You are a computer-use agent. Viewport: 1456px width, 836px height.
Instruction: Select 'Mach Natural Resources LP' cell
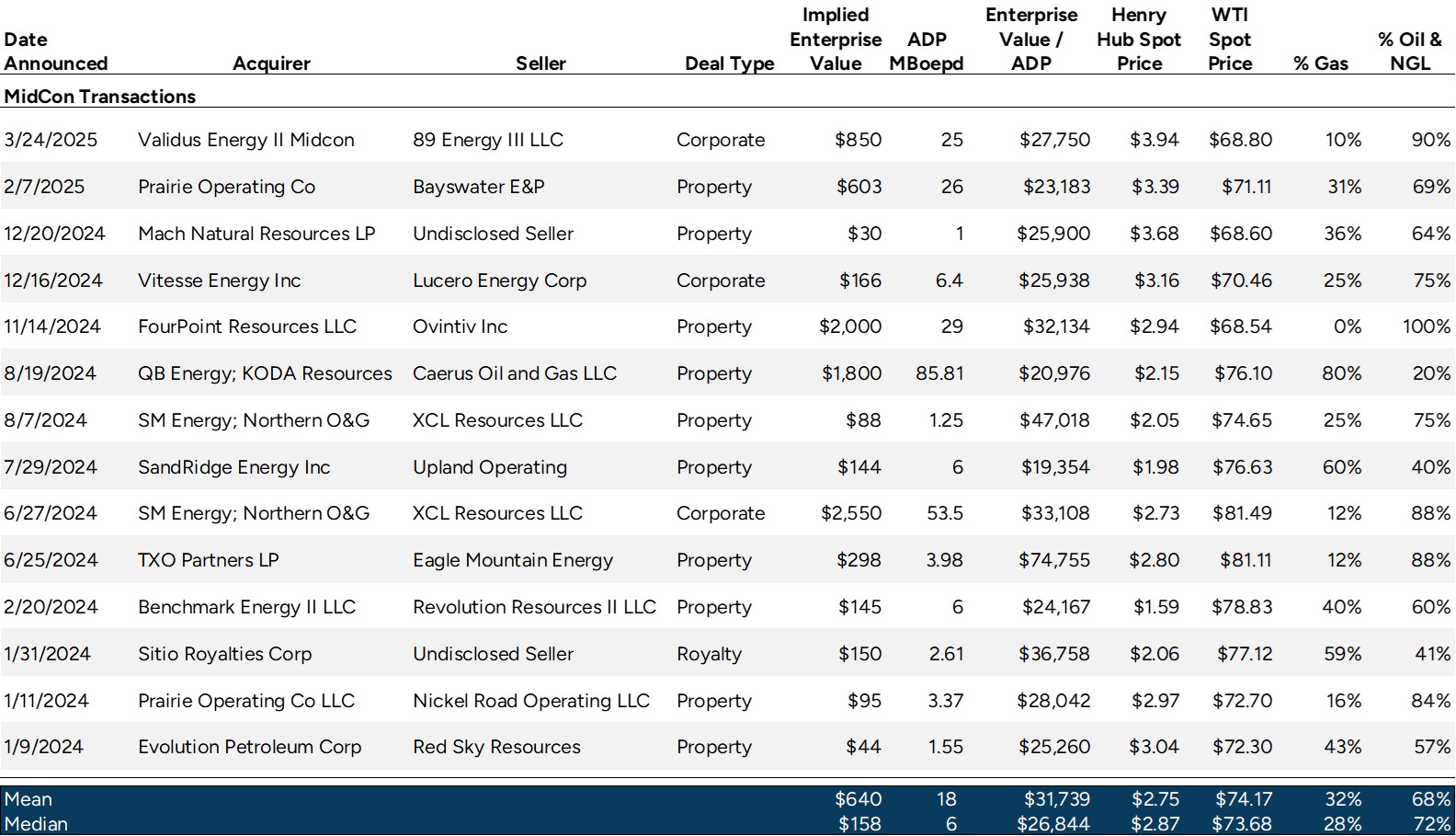coord(256,234)
